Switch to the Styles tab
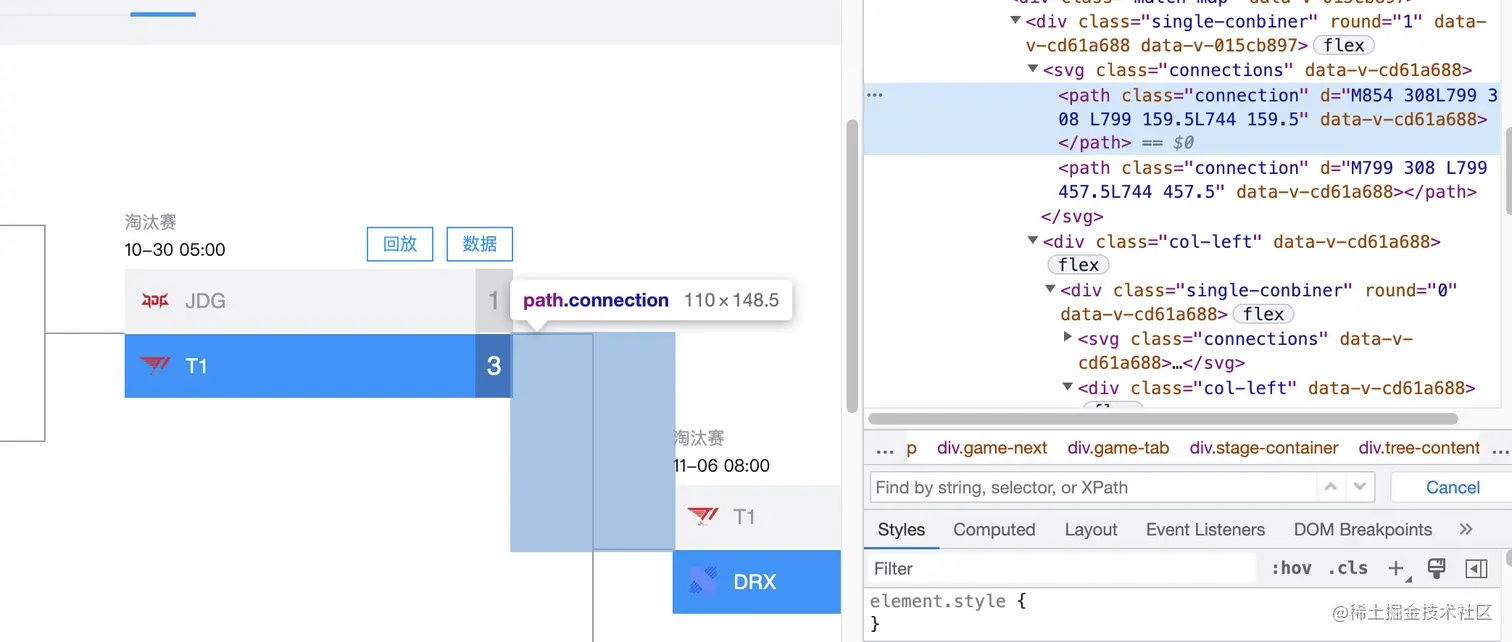 click(901, 529)
